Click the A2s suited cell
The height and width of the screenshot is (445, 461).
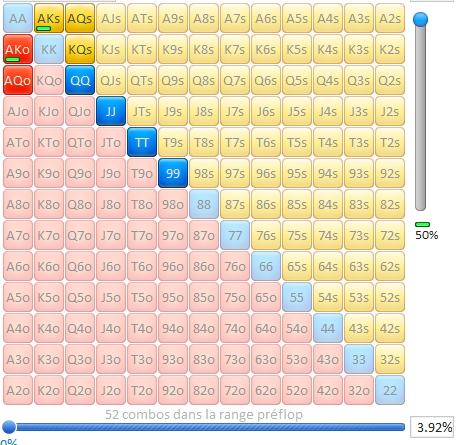pyautogui.click(x=390, y=18)
